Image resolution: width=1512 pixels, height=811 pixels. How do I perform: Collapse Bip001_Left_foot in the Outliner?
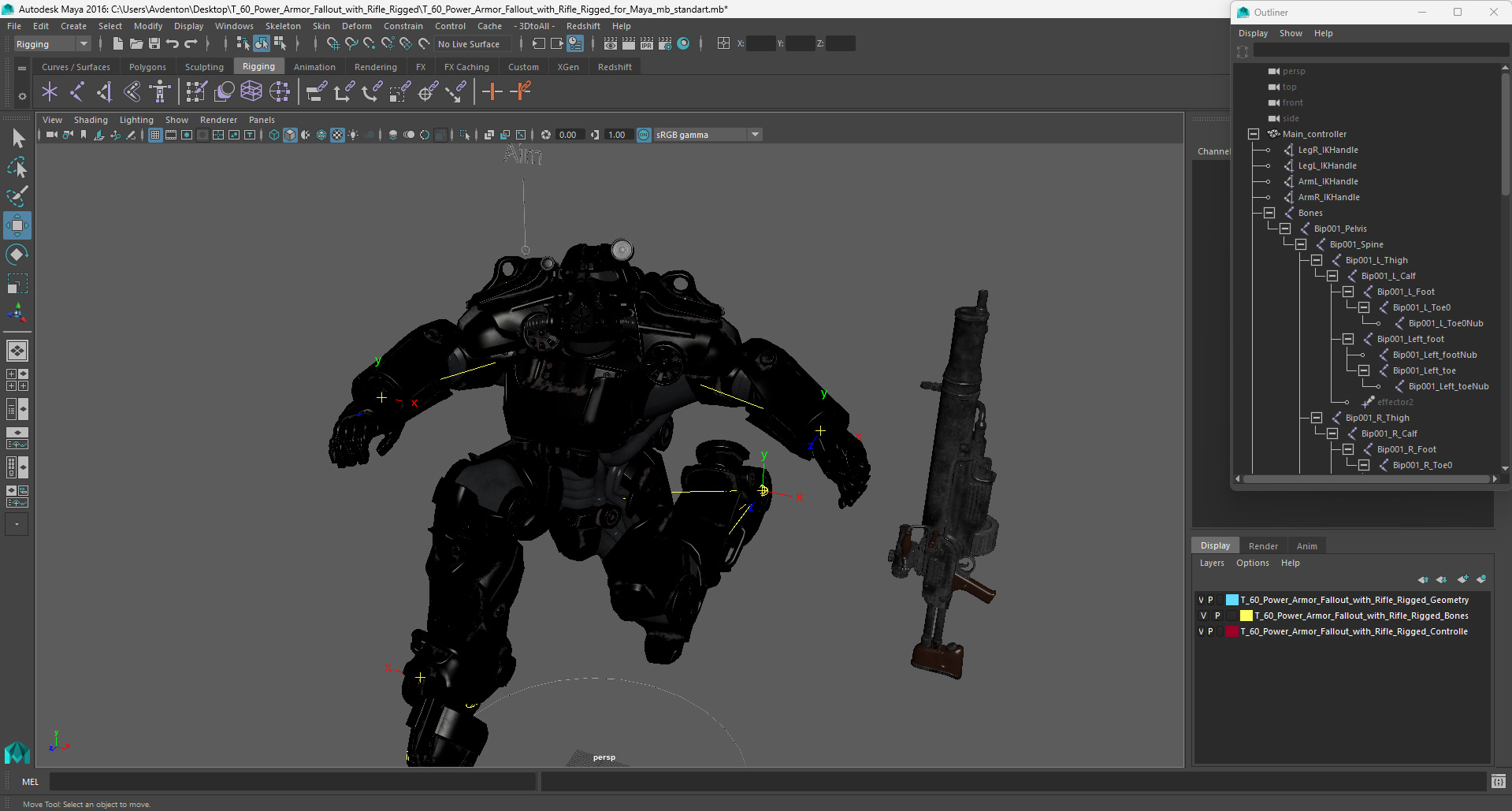[x=1348, y=339]
